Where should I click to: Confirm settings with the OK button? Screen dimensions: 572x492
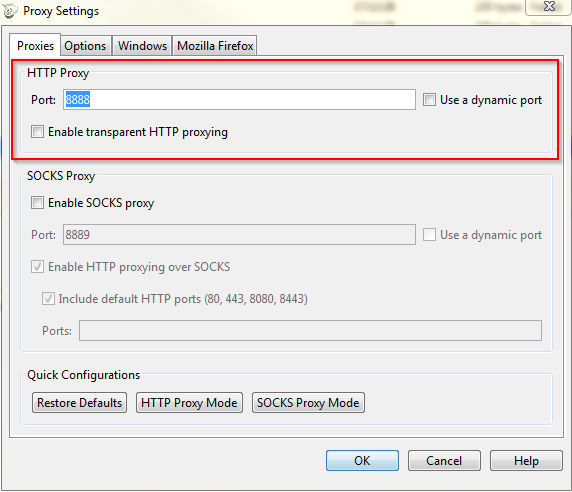coord(362,461)
